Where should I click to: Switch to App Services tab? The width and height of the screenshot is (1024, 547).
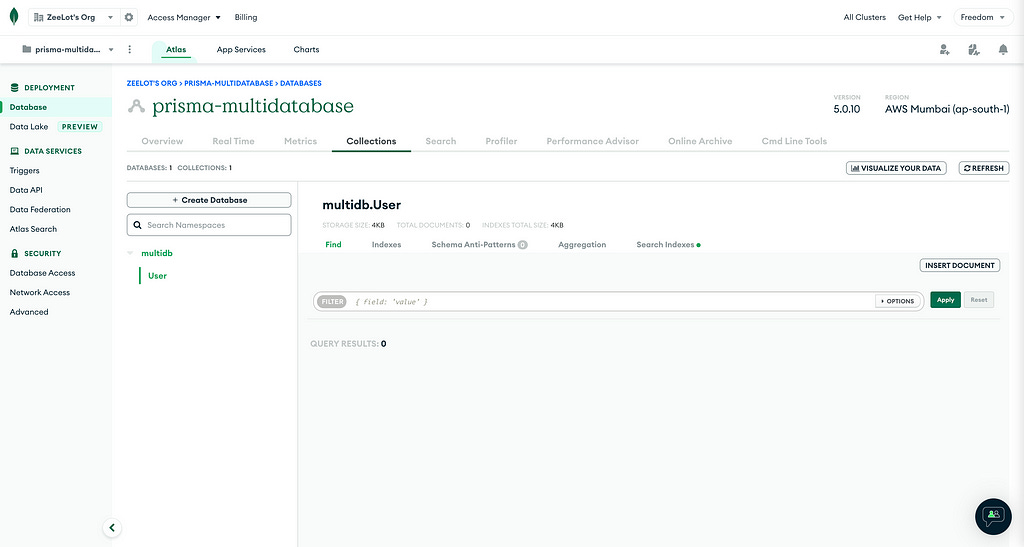coord(241,50)
